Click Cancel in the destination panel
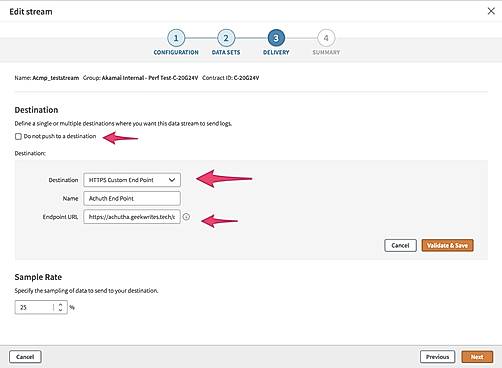 [x=400, y=245]
